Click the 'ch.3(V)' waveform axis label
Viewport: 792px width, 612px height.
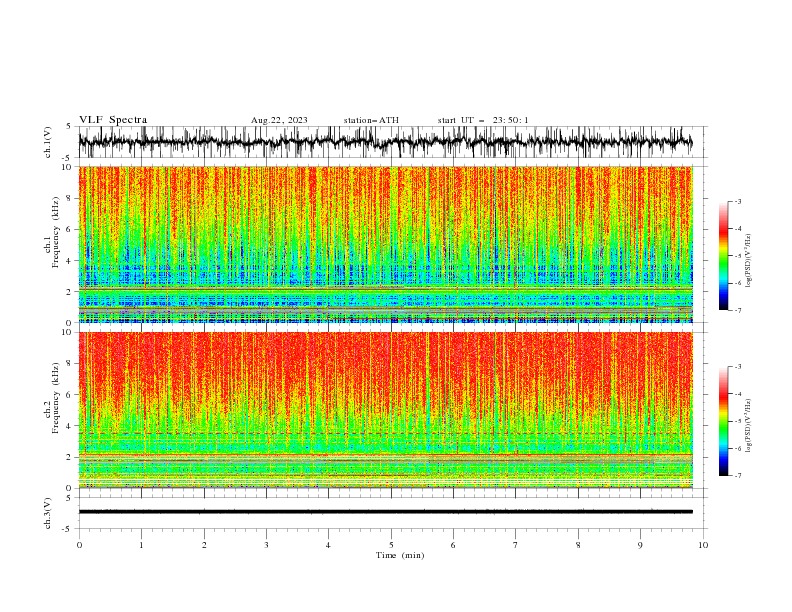coord(48,513)
